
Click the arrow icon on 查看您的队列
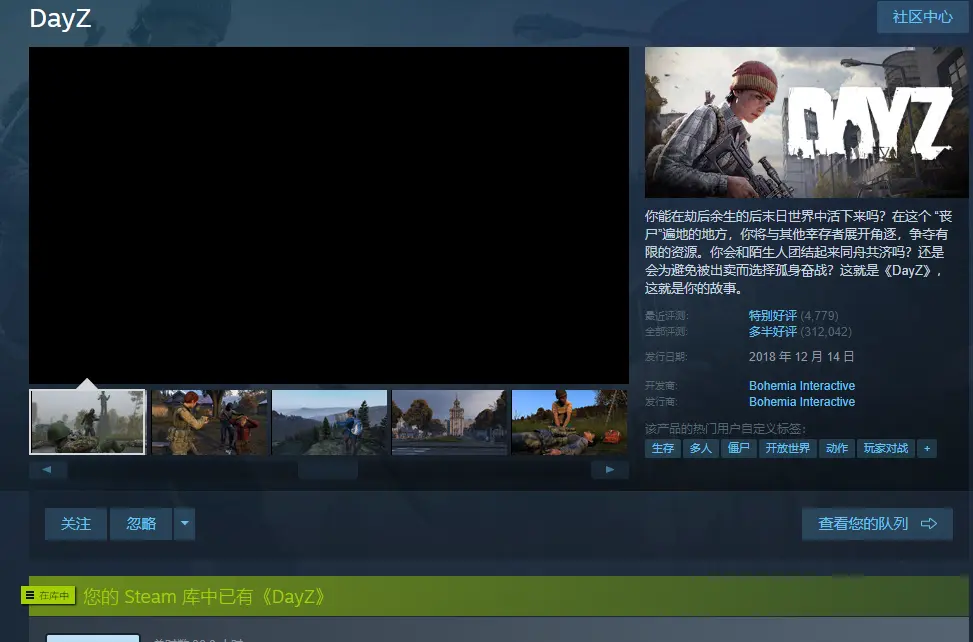[929, 524]
